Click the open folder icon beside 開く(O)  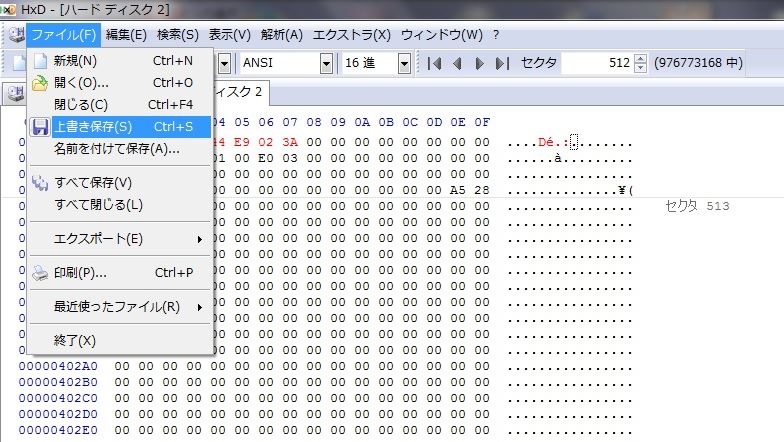pyautogui.click(x=40, y=82)
